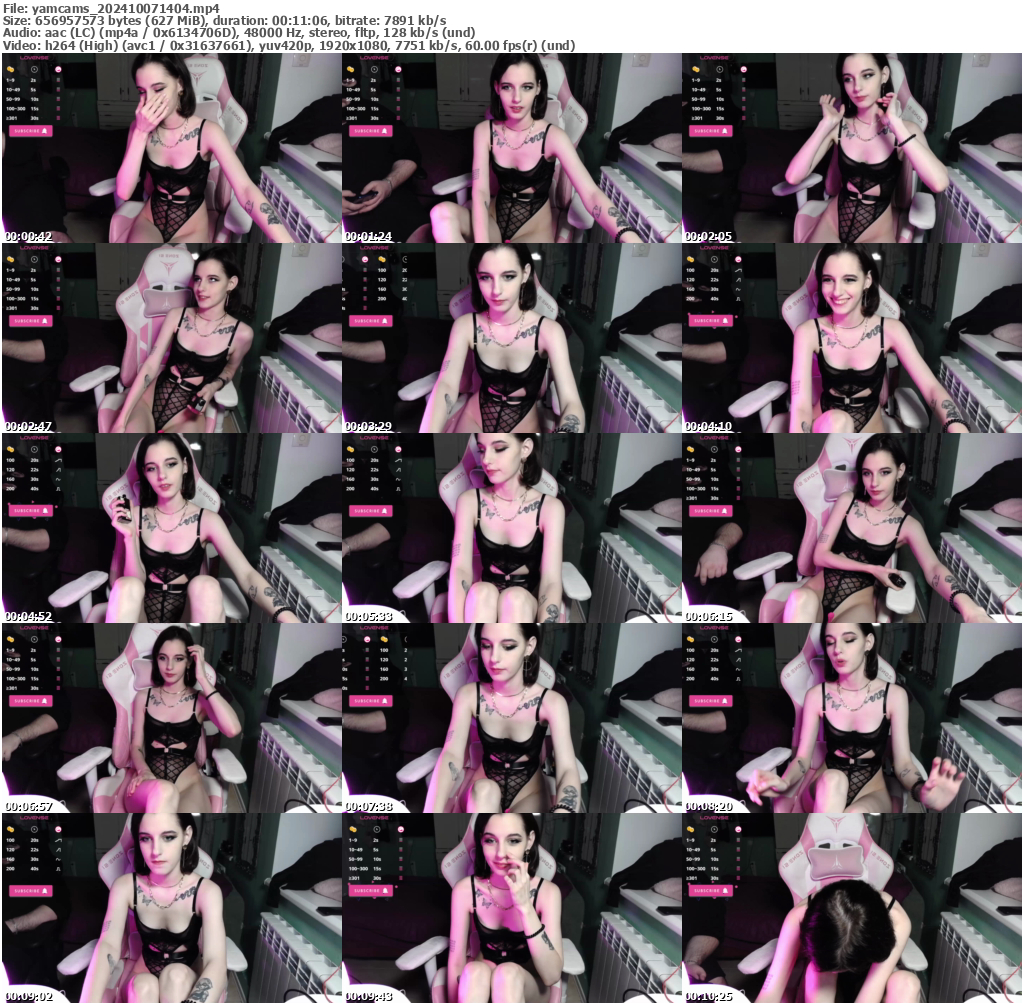The width and height of the screenshot is (1024, 1003).
Task: Select the Lovense logo in the 00:03:29 frame
Action: (375, 246)
